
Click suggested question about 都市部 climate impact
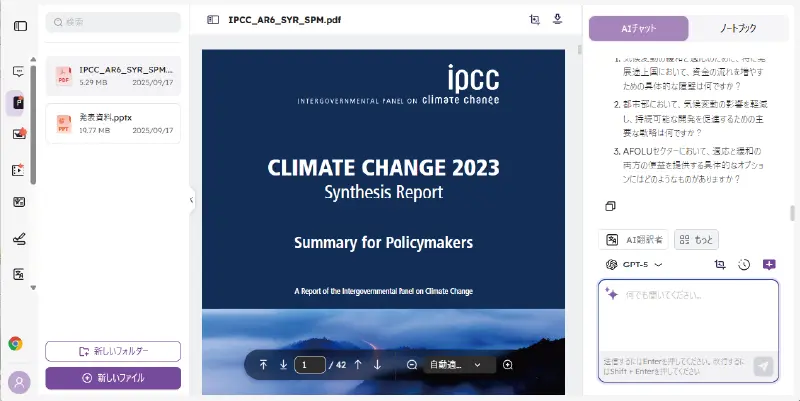point(695,118)
